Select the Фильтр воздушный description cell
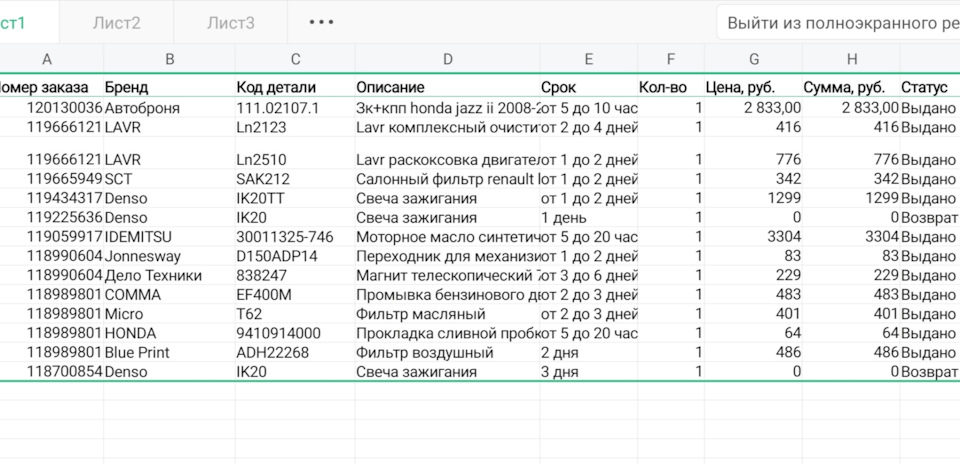Viewport: 960px width, 464px height. tap(448, 353)
